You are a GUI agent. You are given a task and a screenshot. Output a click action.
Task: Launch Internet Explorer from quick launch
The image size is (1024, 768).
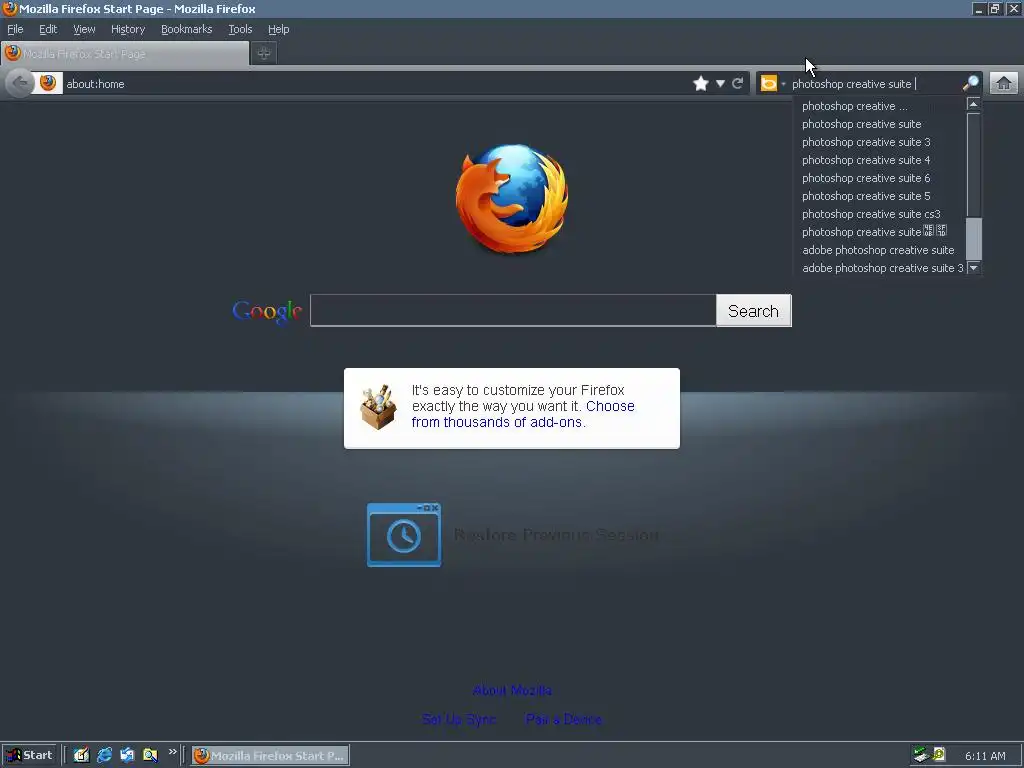104,755
